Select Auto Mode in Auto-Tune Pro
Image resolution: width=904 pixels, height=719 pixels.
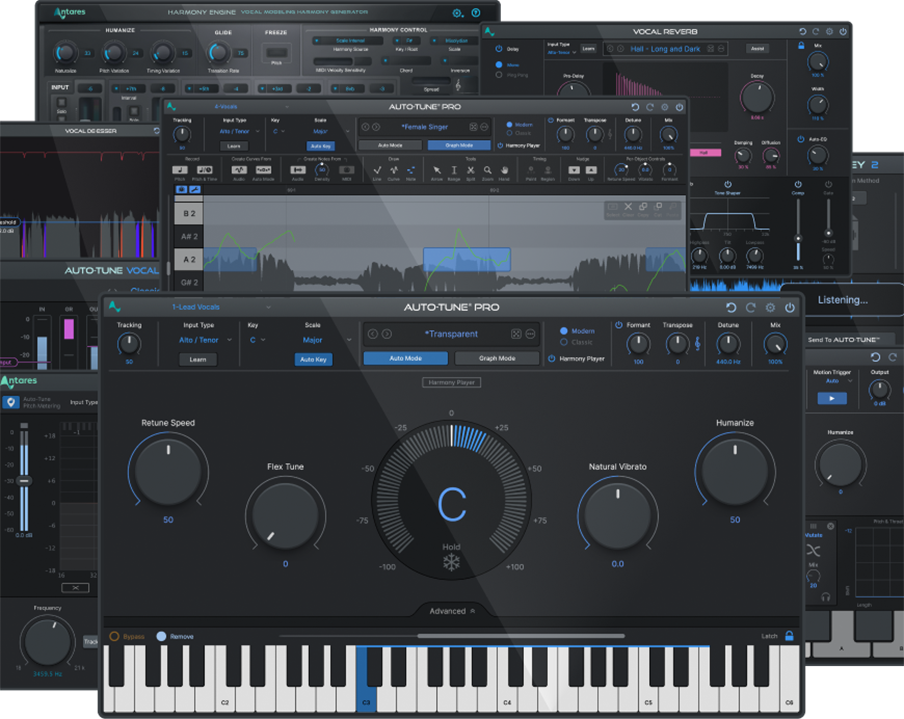point(406,356)
